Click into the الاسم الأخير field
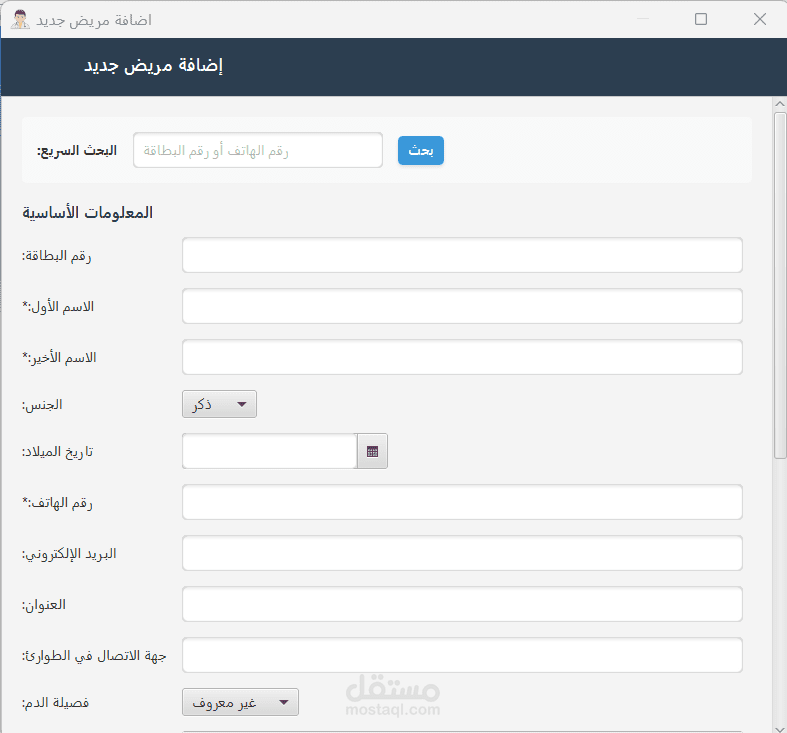This screenshot has height=733, width=787. coord(462,357)
